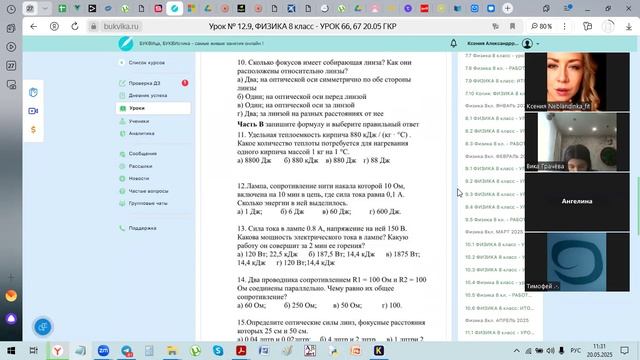Click the shield icon in left panel
640x360 pixels.
(x=33, y=92)
